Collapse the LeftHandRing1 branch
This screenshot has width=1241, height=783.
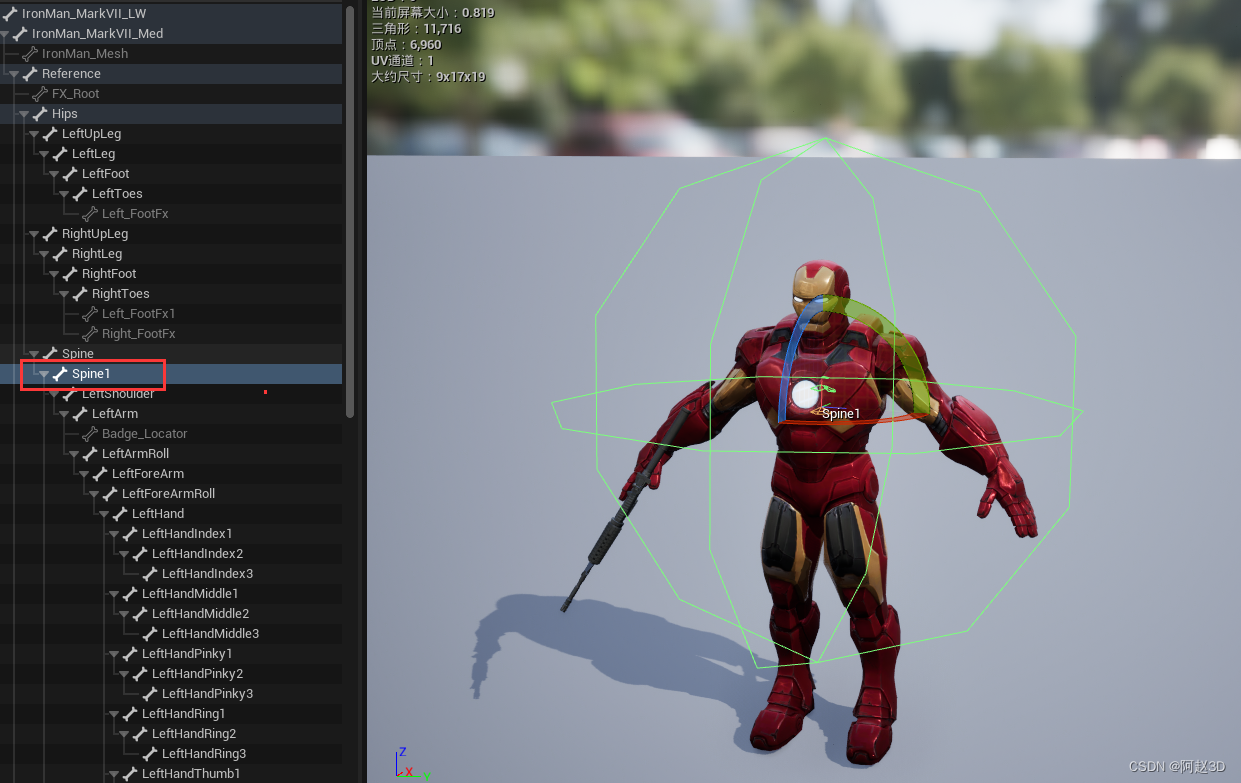[x=114, y=714]
